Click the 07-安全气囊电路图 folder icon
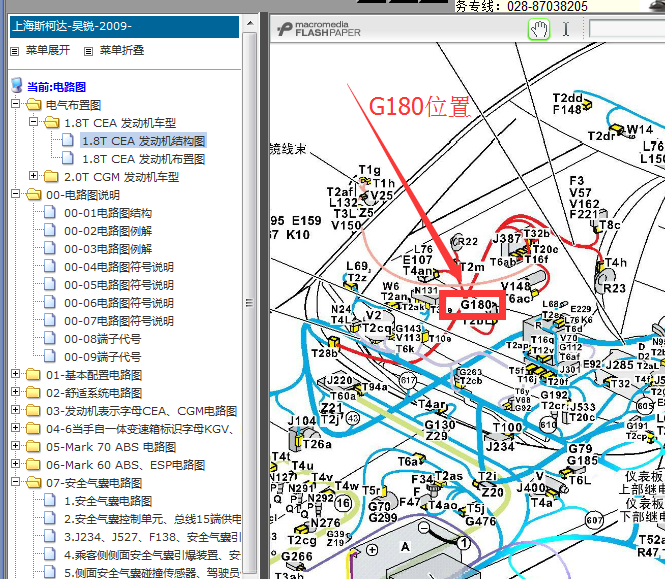Screen dimensions: 665x579 click(x=34, y=482)
